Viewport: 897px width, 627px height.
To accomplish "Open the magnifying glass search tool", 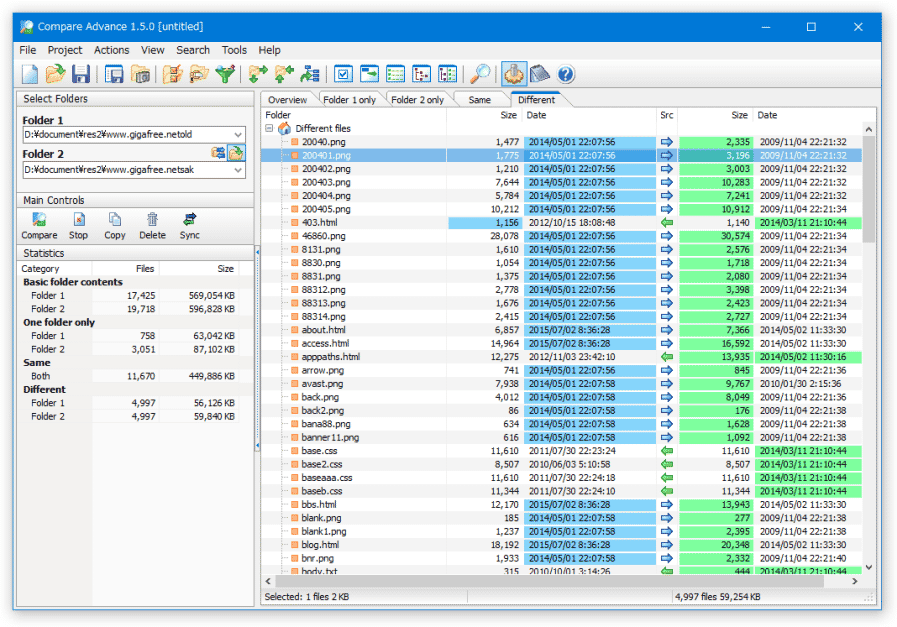I will coord(480,74).
